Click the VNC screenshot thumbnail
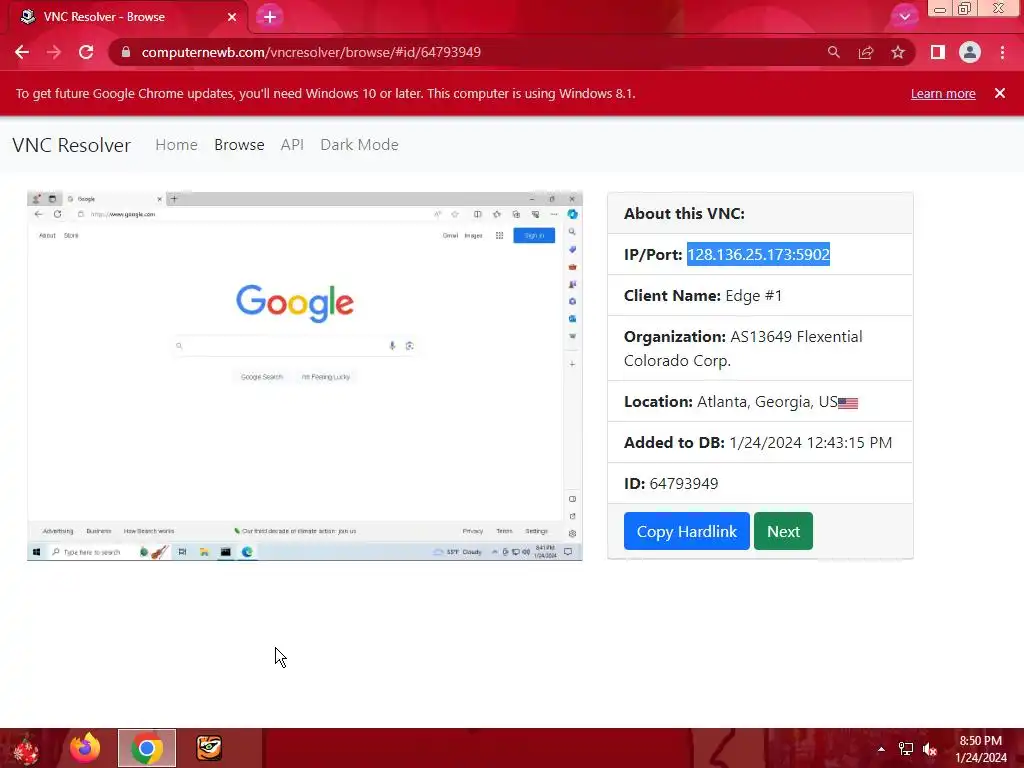1024x768 pixels. [305, 376]
